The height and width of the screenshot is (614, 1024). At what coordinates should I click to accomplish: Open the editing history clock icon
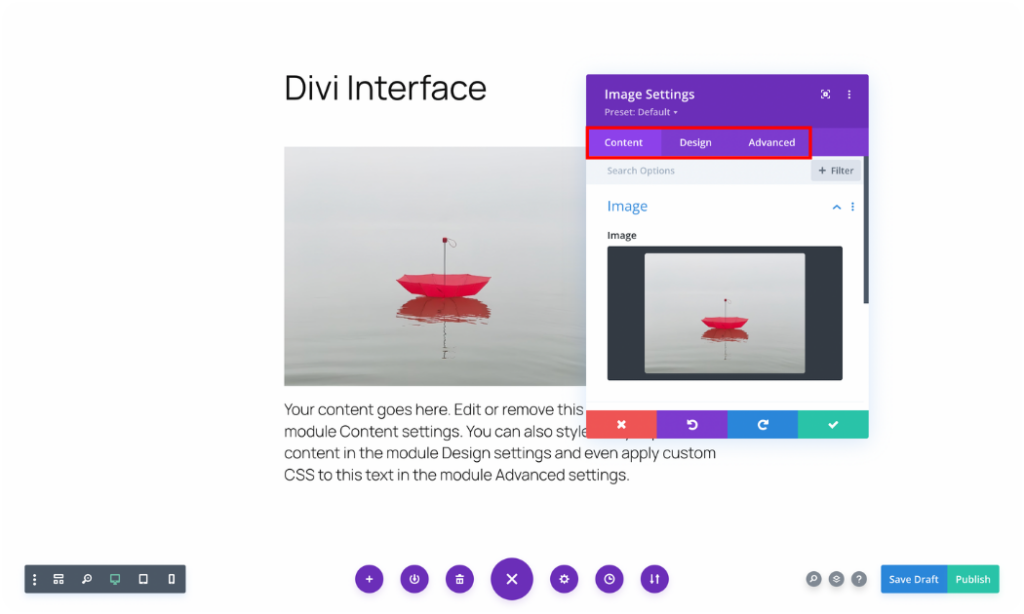click(x=608, y=579)
